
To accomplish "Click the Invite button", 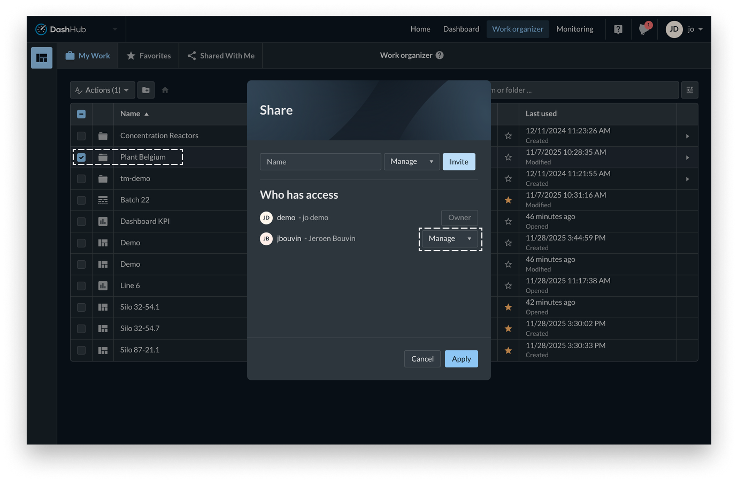I will pyautogui.click(x=459, y=161).
